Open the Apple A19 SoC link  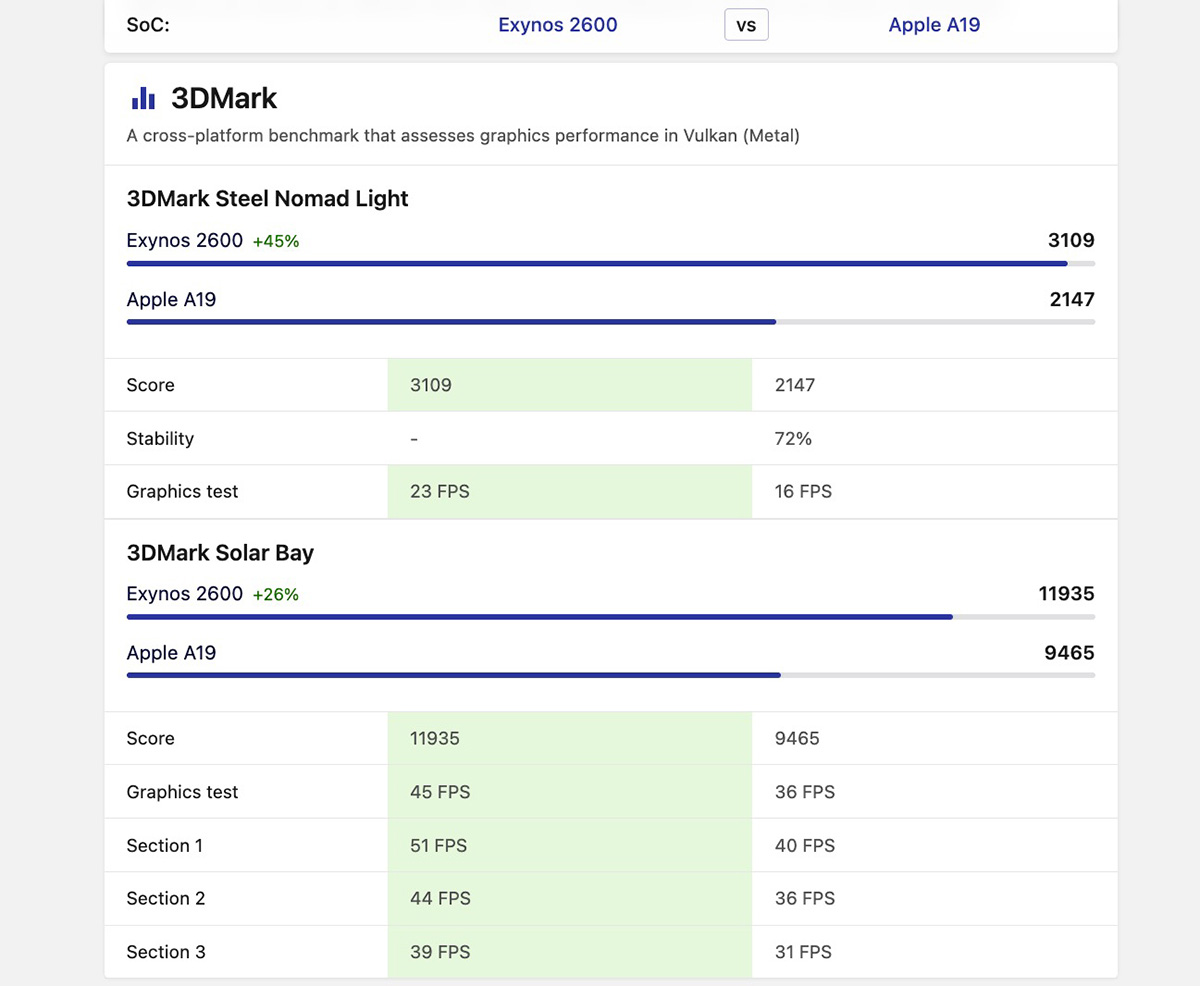point(934,25)
